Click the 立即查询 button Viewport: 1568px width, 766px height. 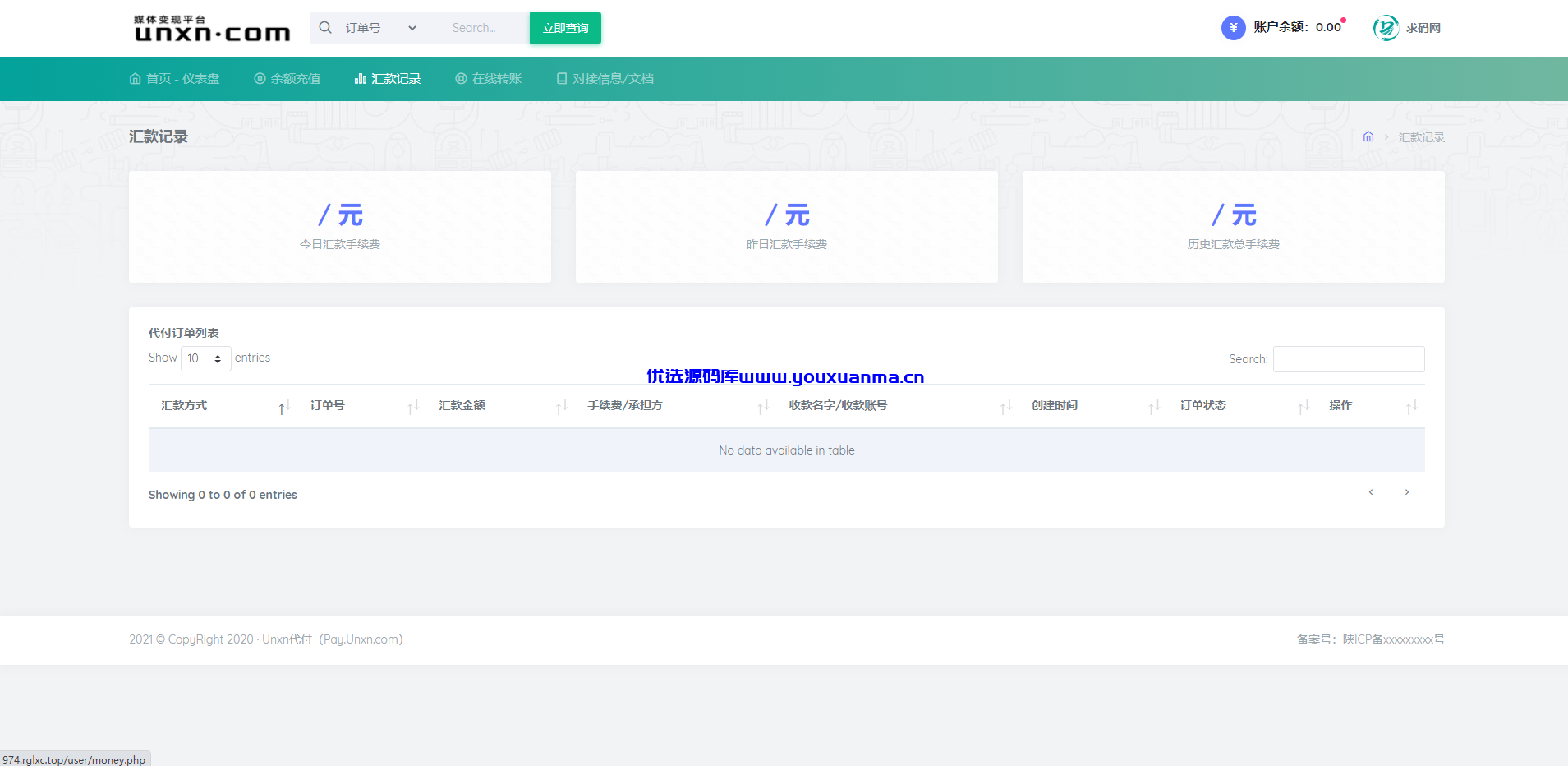[565, 28]
